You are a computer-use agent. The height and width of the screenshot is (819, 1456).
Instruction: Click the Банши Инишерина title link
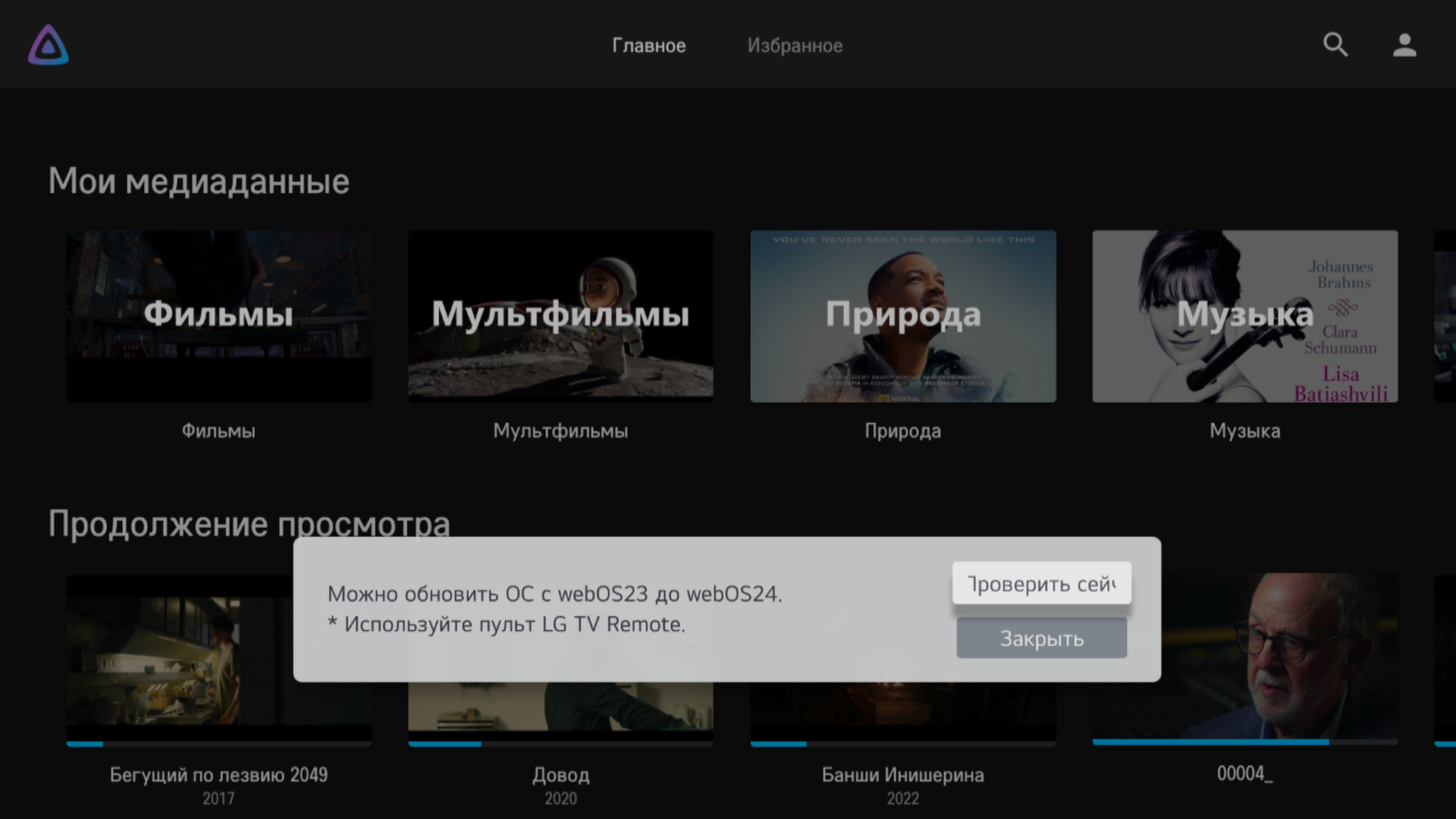click(902, 775)
